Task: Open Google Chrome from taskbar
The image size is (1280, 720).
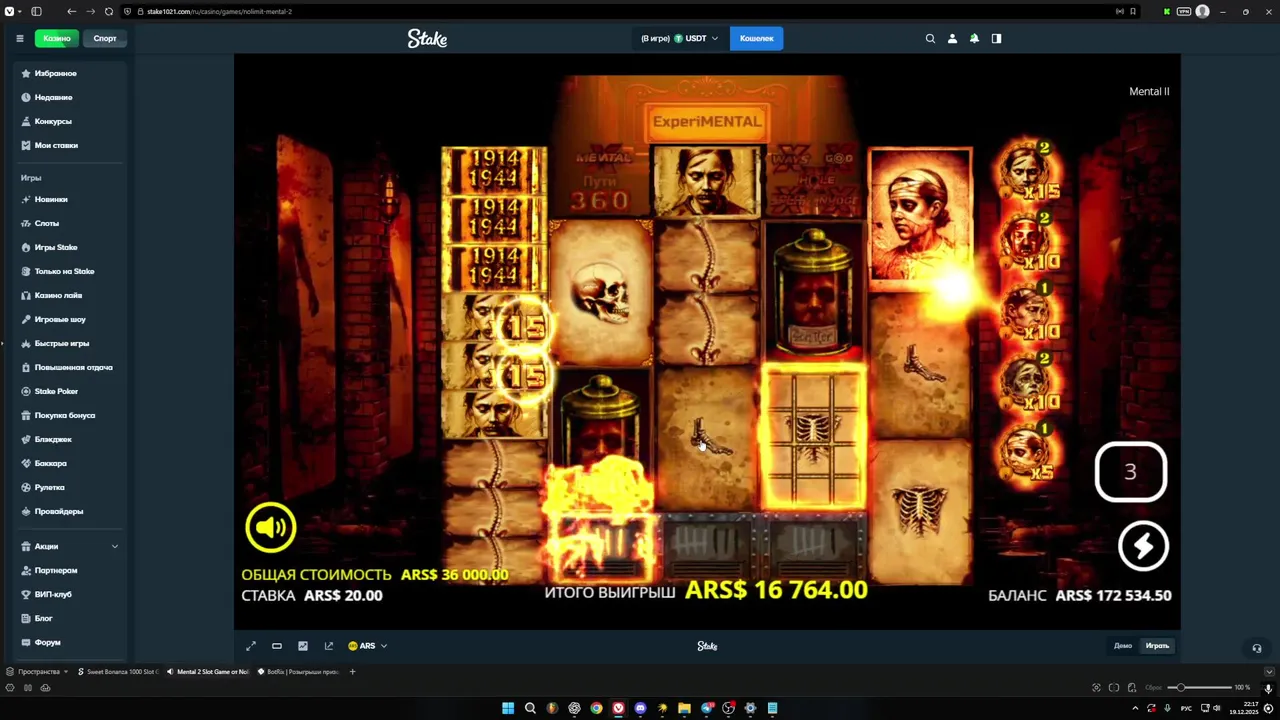Action: [596, 708]
